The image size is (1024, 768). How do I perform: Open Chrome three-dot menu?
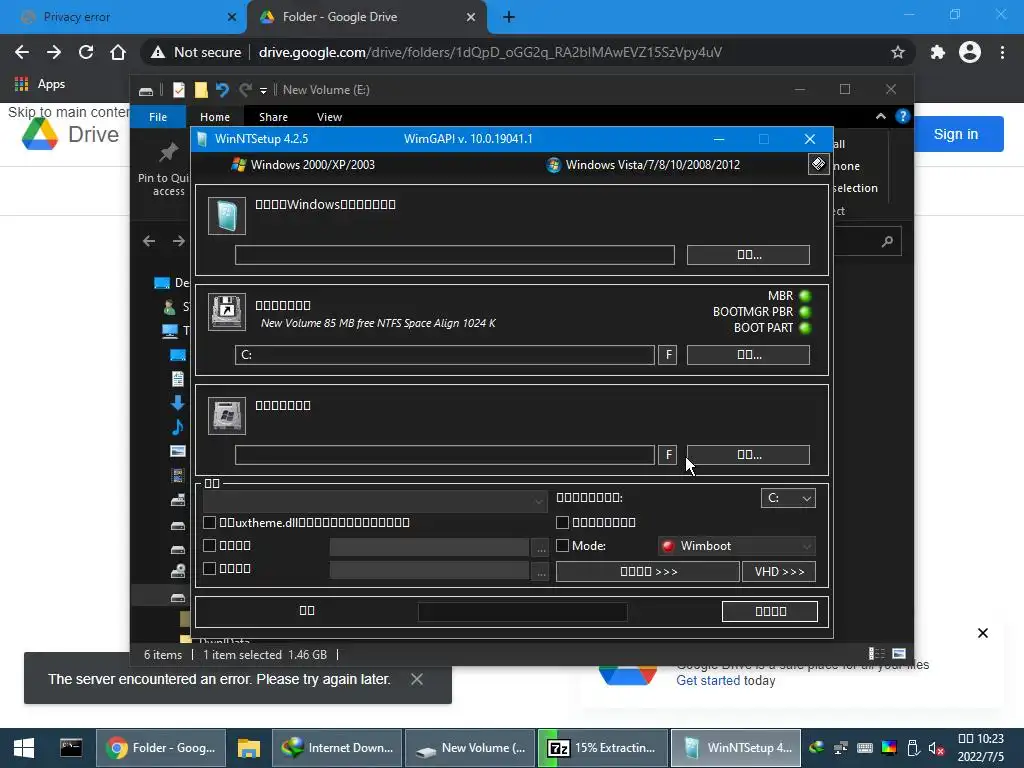click(x=1002, y=52)
